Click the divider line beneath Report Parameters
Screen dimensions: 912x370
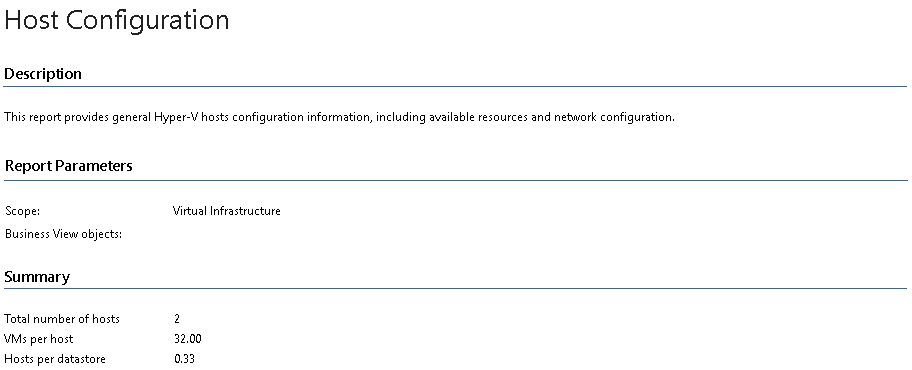455,180
